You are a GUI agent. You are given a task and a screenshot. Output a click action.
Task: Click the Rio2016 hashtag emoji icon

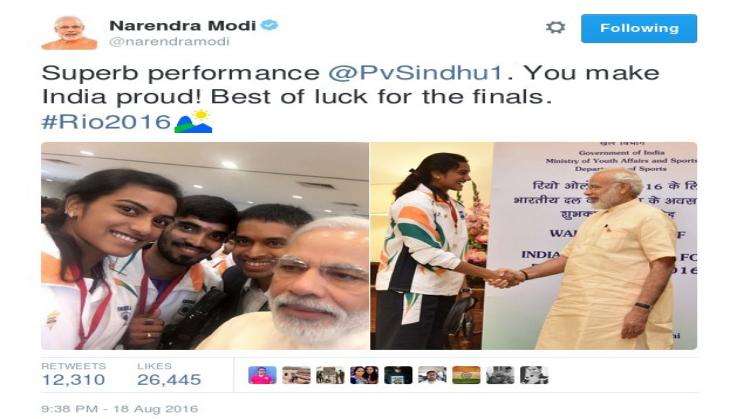point(193,122)
